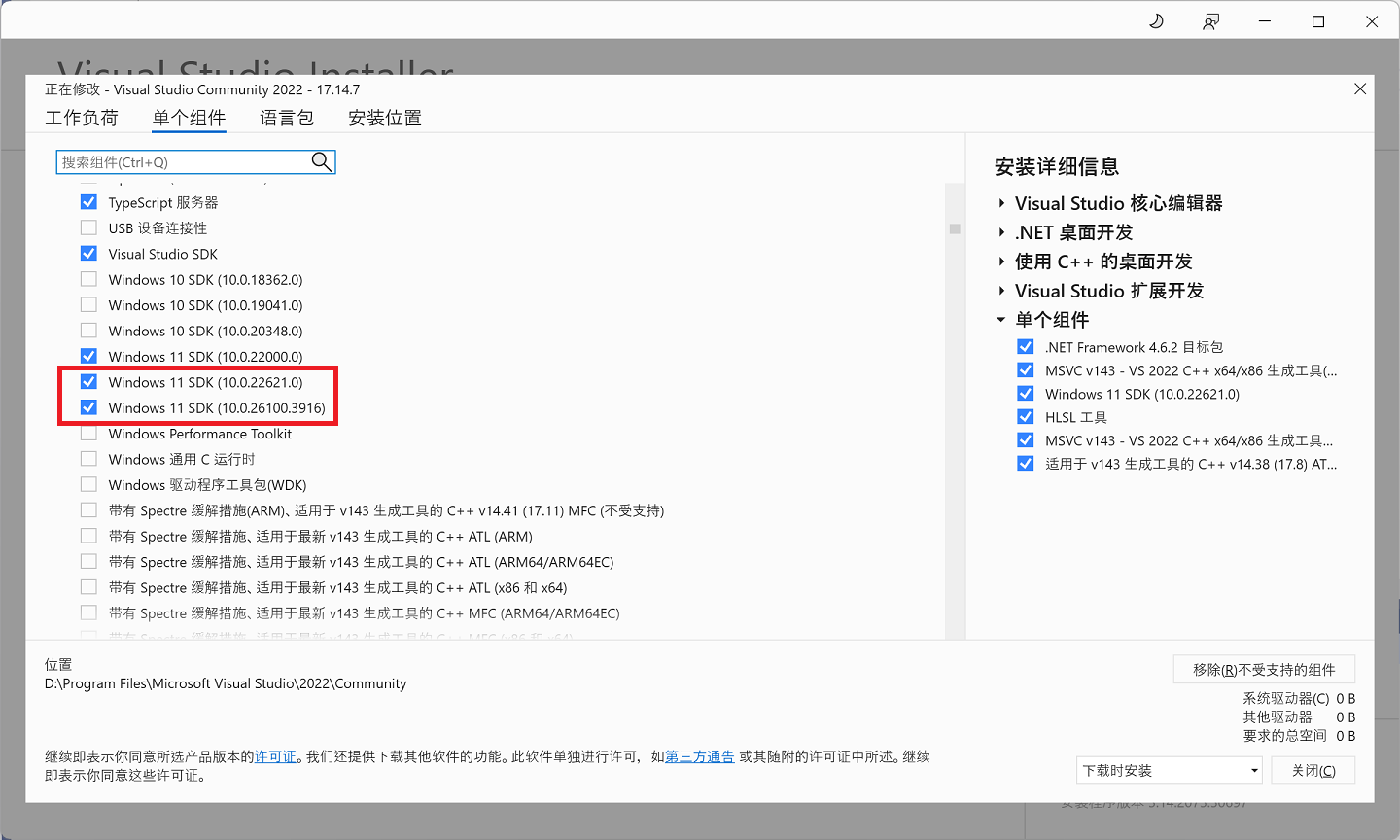Screen dimensions: 1400x840
Task: Click 移除不受支持的组件 button
Action: tap(1264, 669)
